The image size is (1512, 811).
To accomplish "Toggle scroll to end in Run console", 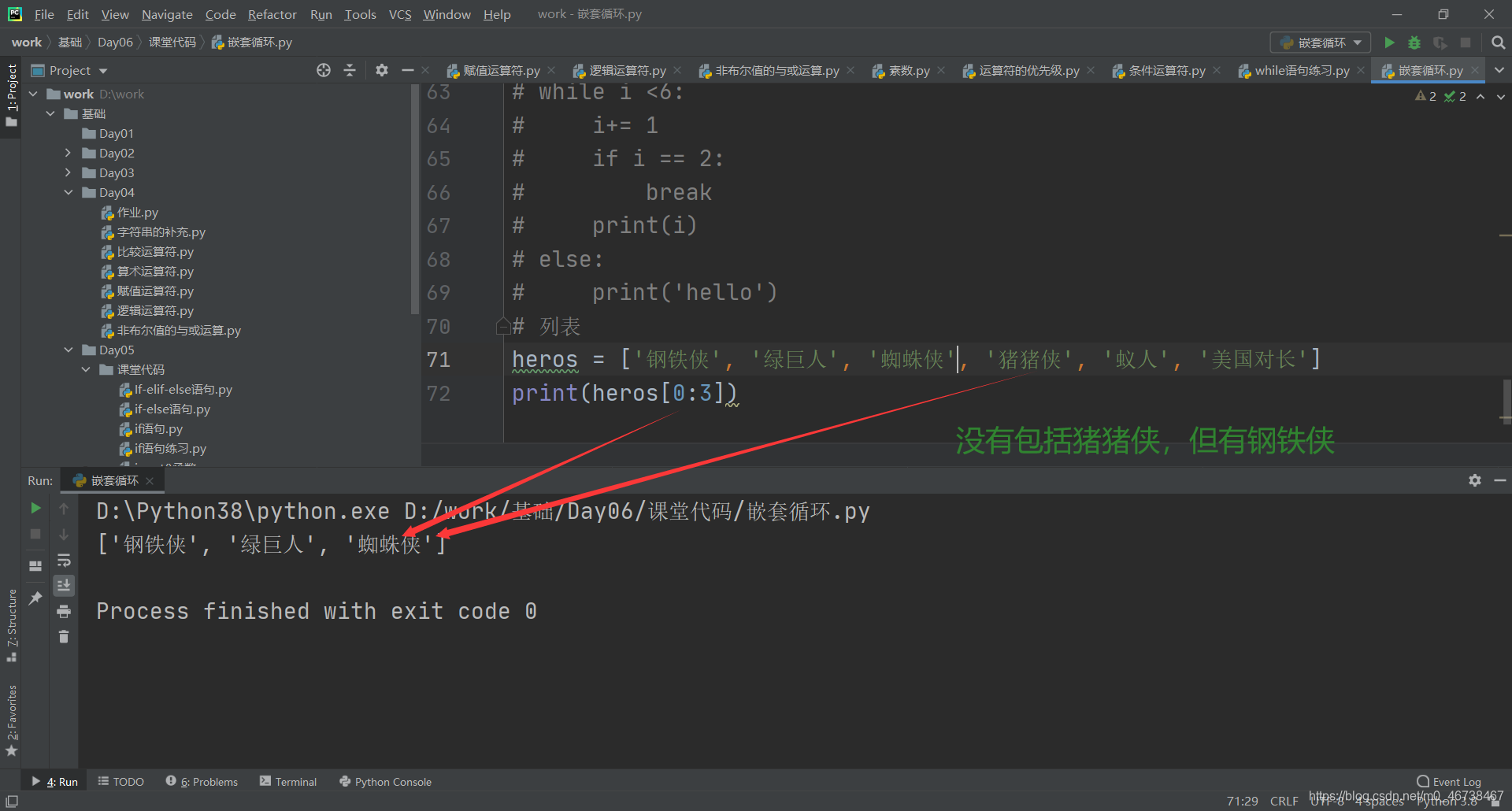I will click(64, 585).
